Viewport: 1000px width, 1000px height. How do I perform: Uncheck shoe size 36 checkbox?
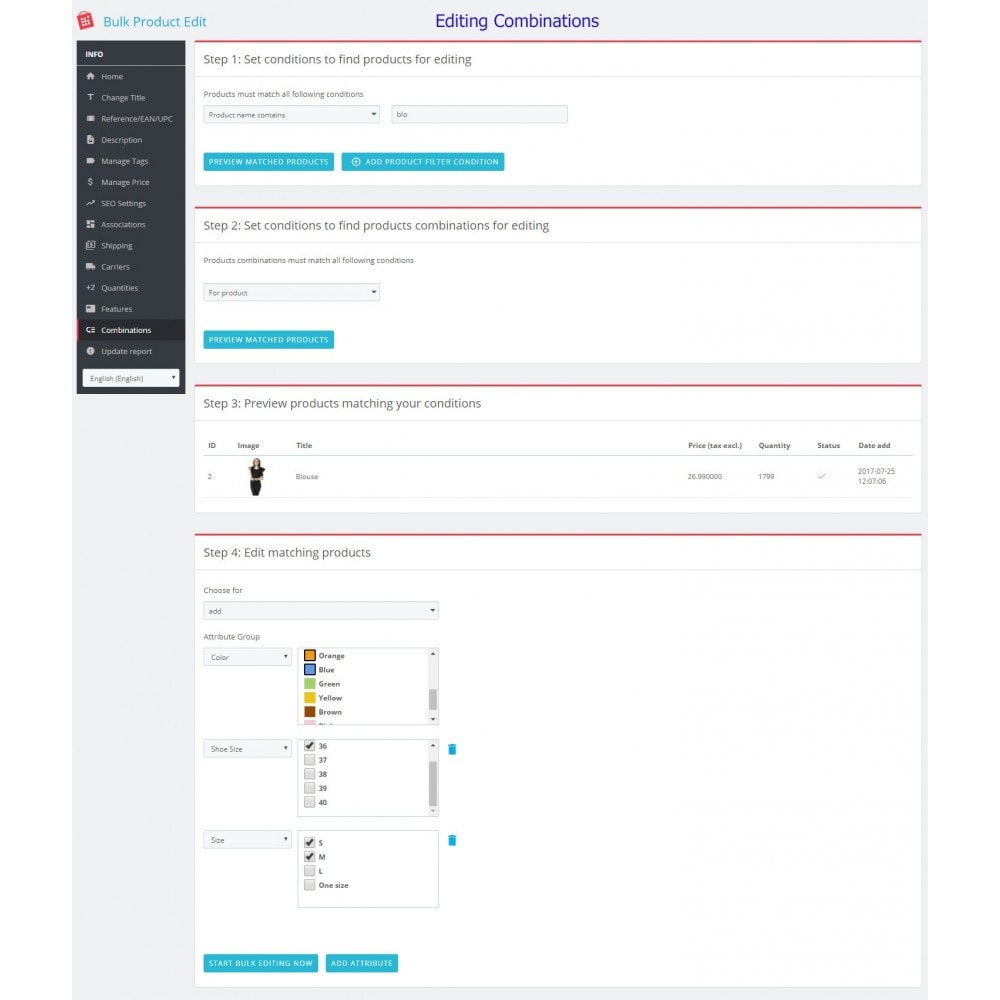310,746
